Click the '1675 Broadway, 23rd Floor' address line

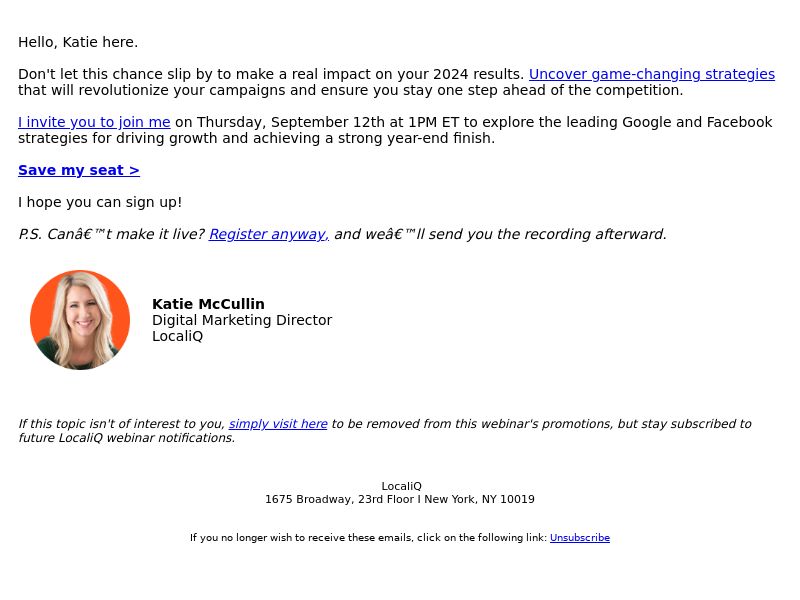(x=399, y=499)
